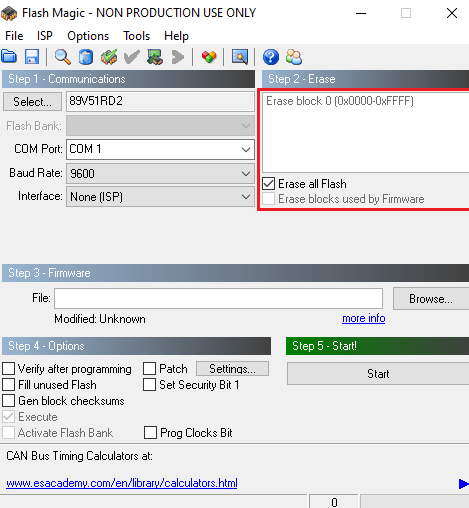
Task: Click the Open file folder icon
Action: click(x=9, y=57)
